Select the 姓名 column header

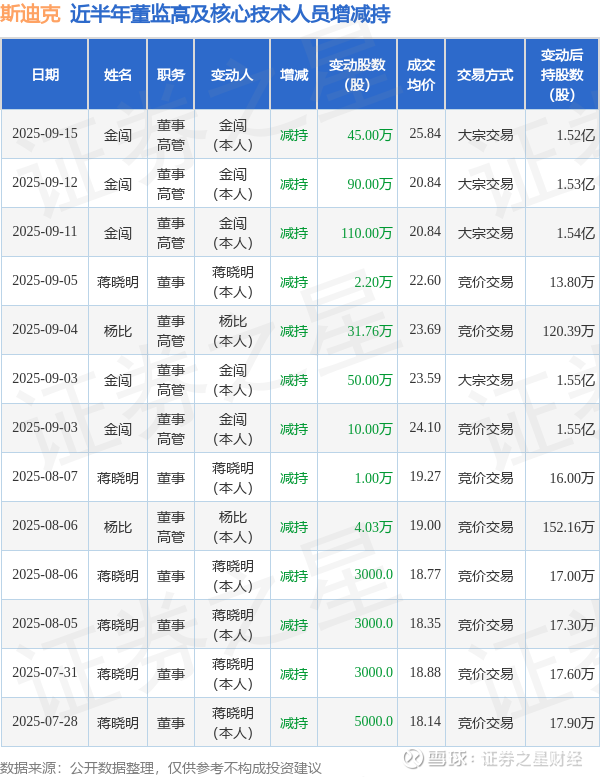pyautogui.click(x=117, y=75)
